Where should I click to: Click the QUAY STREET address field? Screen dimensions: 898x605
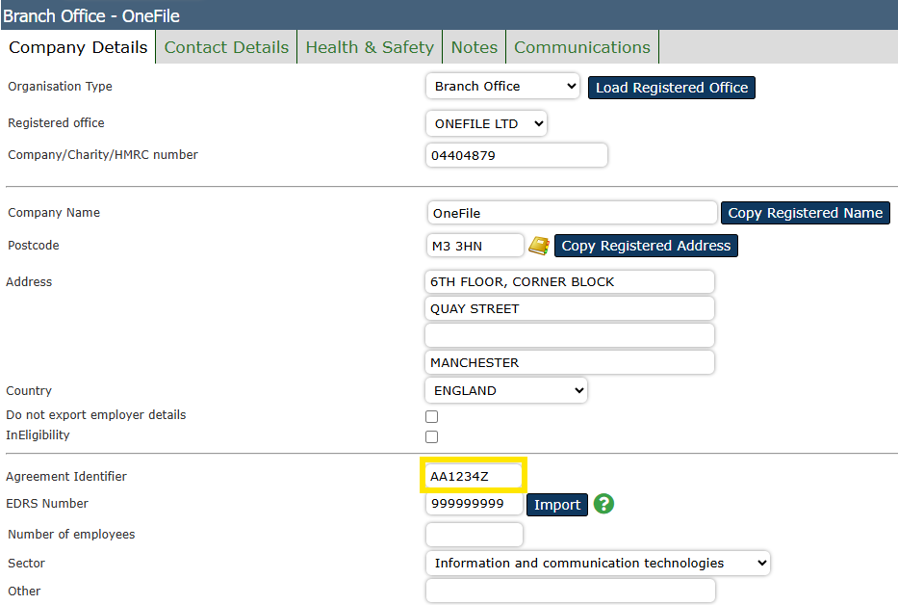click(570, 309)
